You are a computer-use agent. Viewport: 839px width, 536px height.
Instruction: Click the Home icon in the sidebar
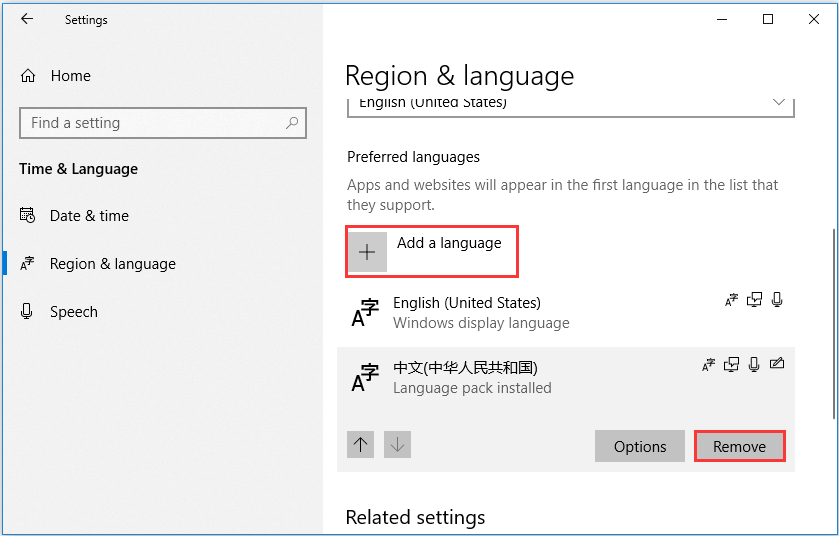pyautogui.click(x=28, y=76)
